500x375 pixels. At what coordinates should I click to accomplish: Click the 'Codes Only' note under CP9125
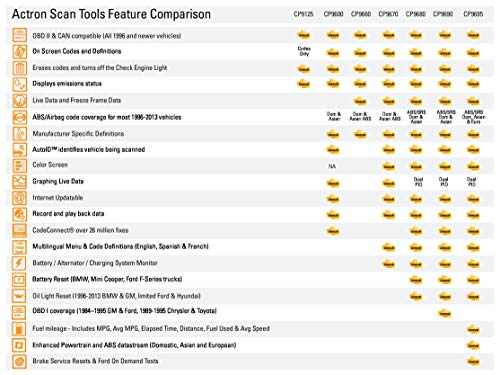point(304,51)
